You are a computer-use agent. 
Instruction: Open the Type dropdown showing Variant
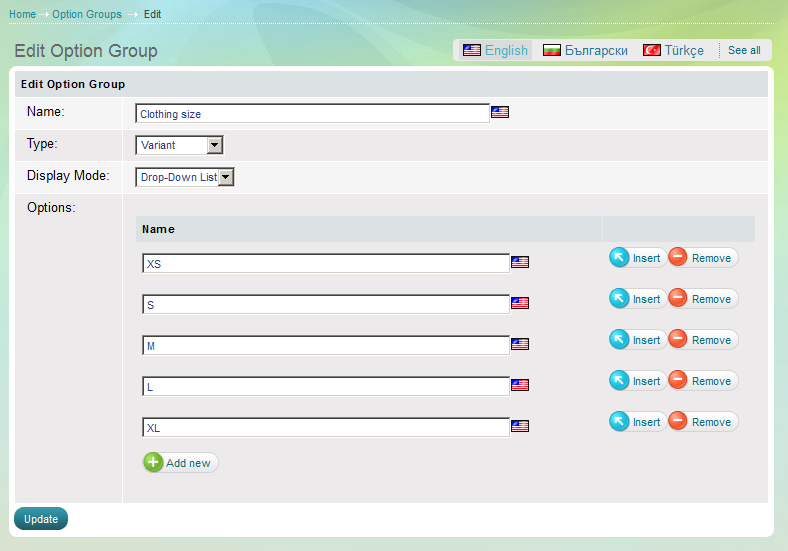point(179,145)
